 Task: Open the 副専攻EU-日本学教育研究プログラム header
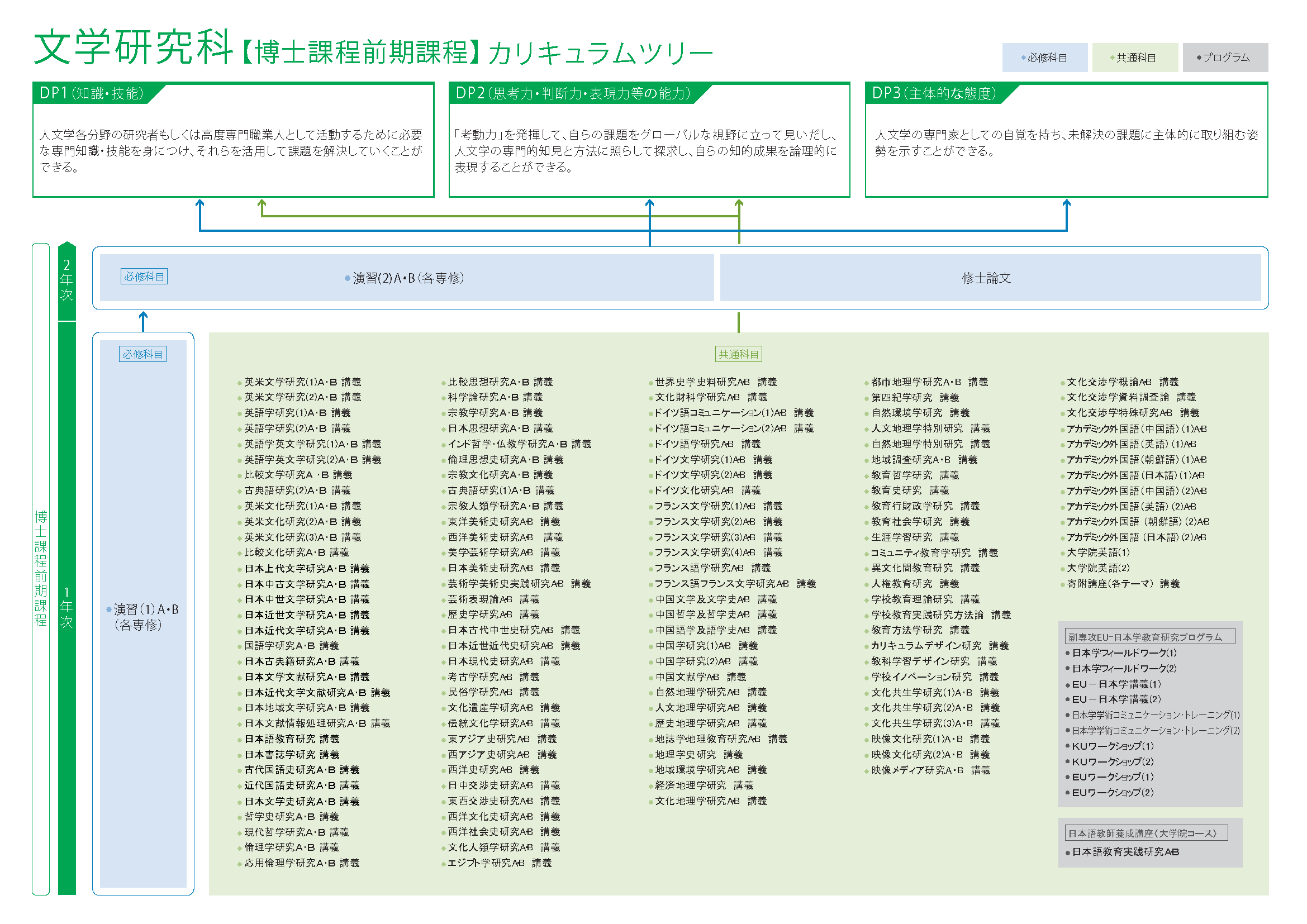coord(1150,637)
